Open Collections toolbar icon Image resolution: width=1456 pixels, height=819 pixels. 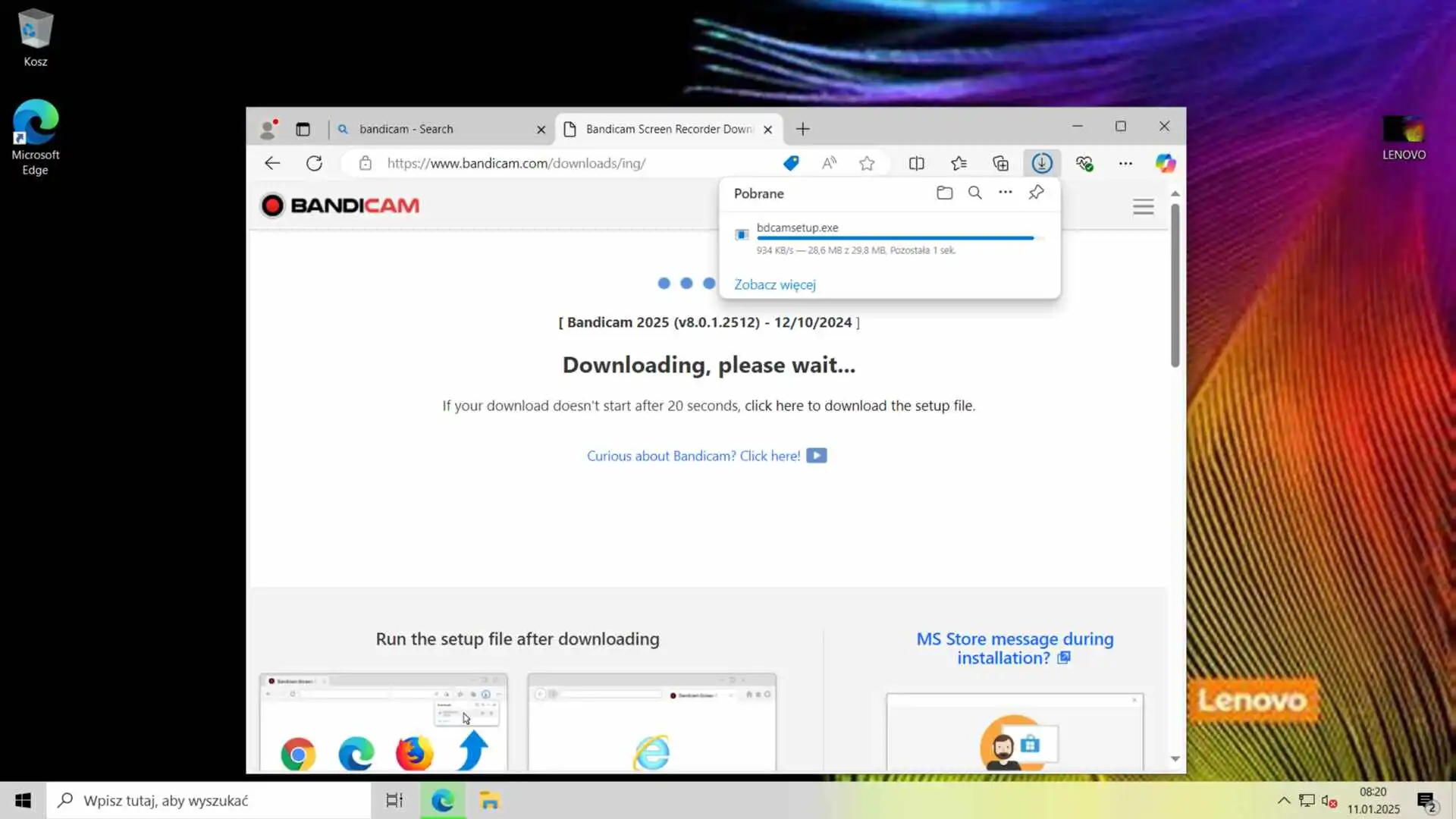tap(1001, 163)
